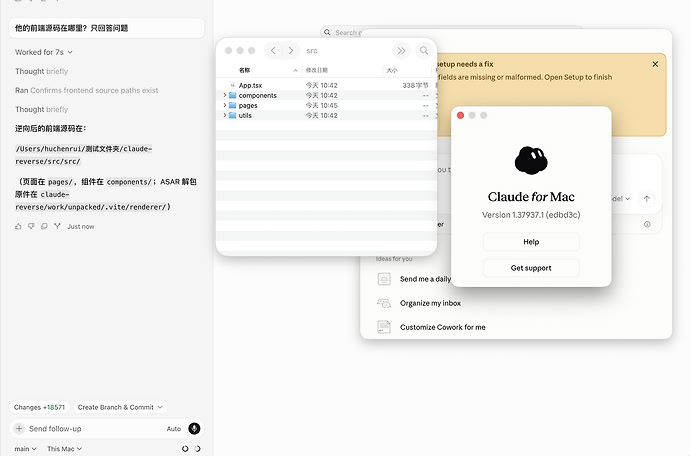Go forward in the Finder src window
690x456 pixels.
pyautogui.click(x=290, y=51)
